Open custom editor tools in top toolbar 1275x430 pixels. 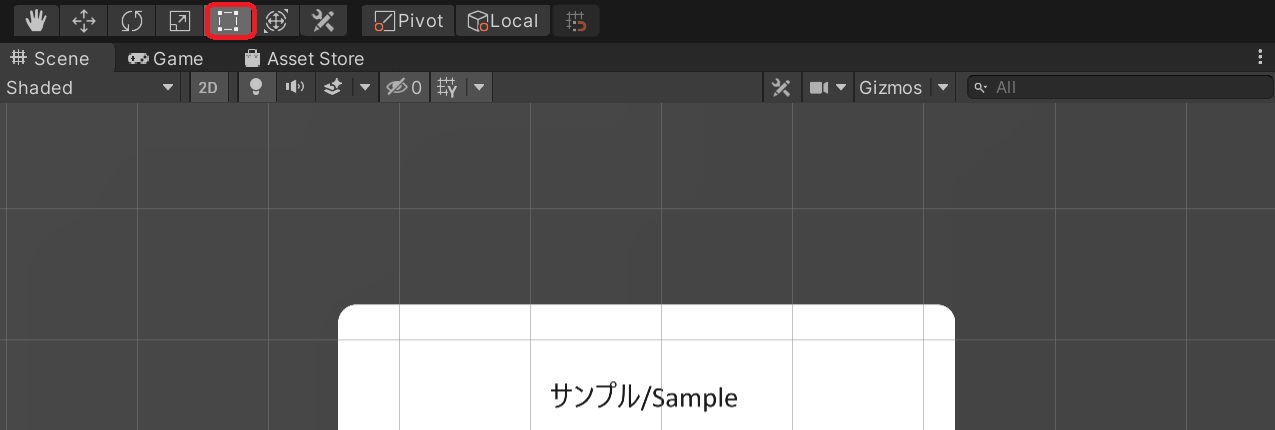pyautogui.click(x=323, y=20)
